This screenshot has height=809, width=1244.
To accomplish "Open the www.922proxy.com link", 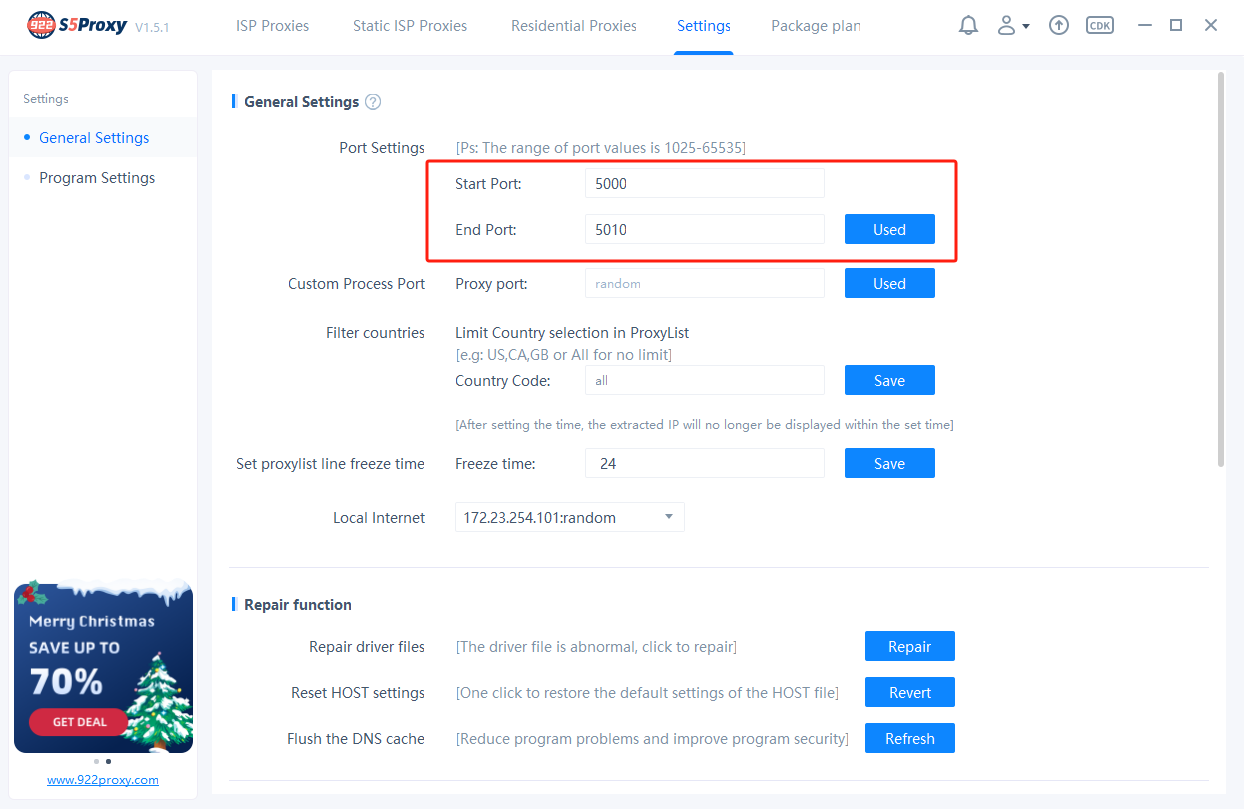I will click(x=103, y=780).
